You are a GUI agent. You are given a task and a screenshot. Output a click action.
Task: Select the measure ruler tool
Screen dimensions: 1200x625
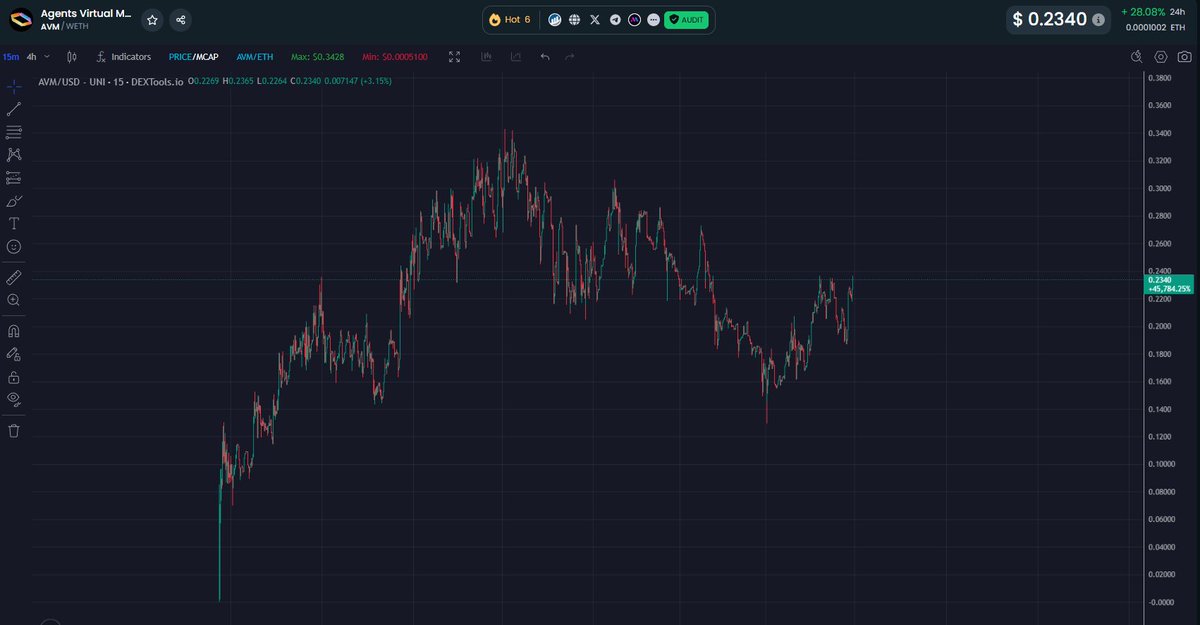pos(14,277)
